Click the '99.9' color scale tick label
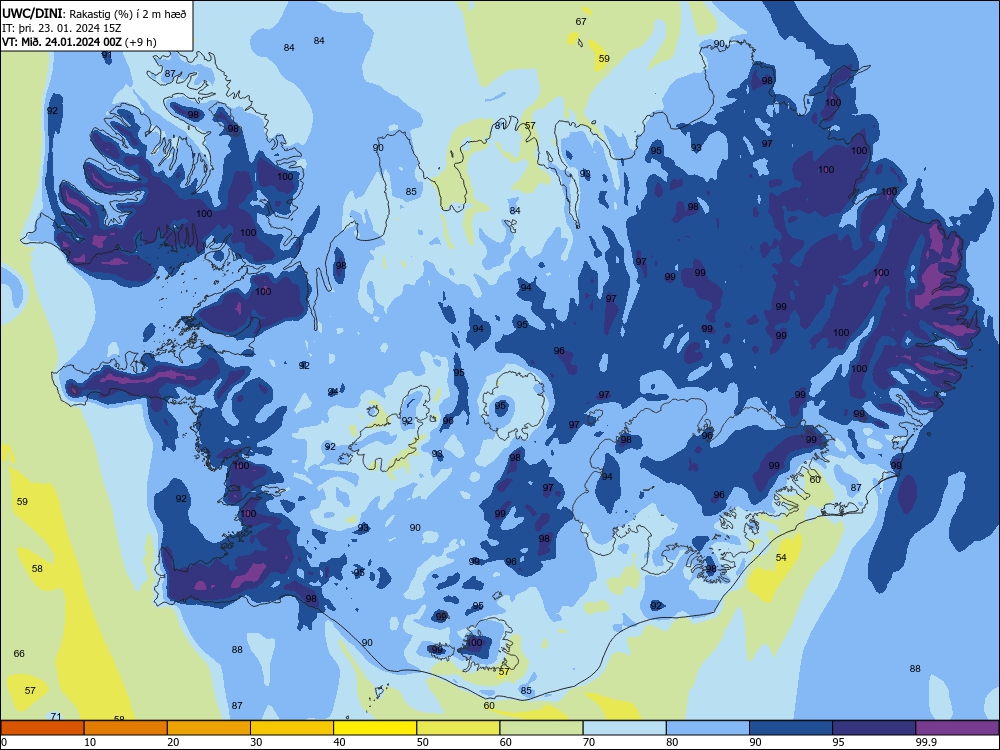This screenshot has width=1000, height=750. click(x=925, y=742)
